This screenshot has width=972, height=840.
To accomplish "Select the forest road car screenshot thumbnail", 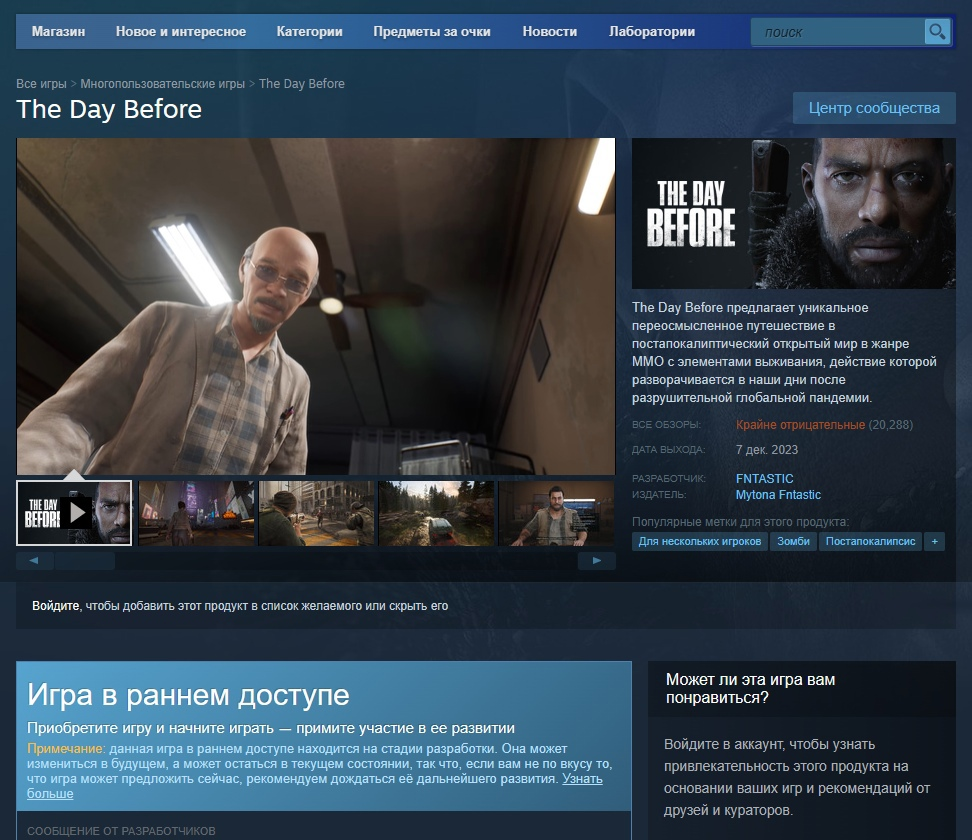I will (436, 513).
